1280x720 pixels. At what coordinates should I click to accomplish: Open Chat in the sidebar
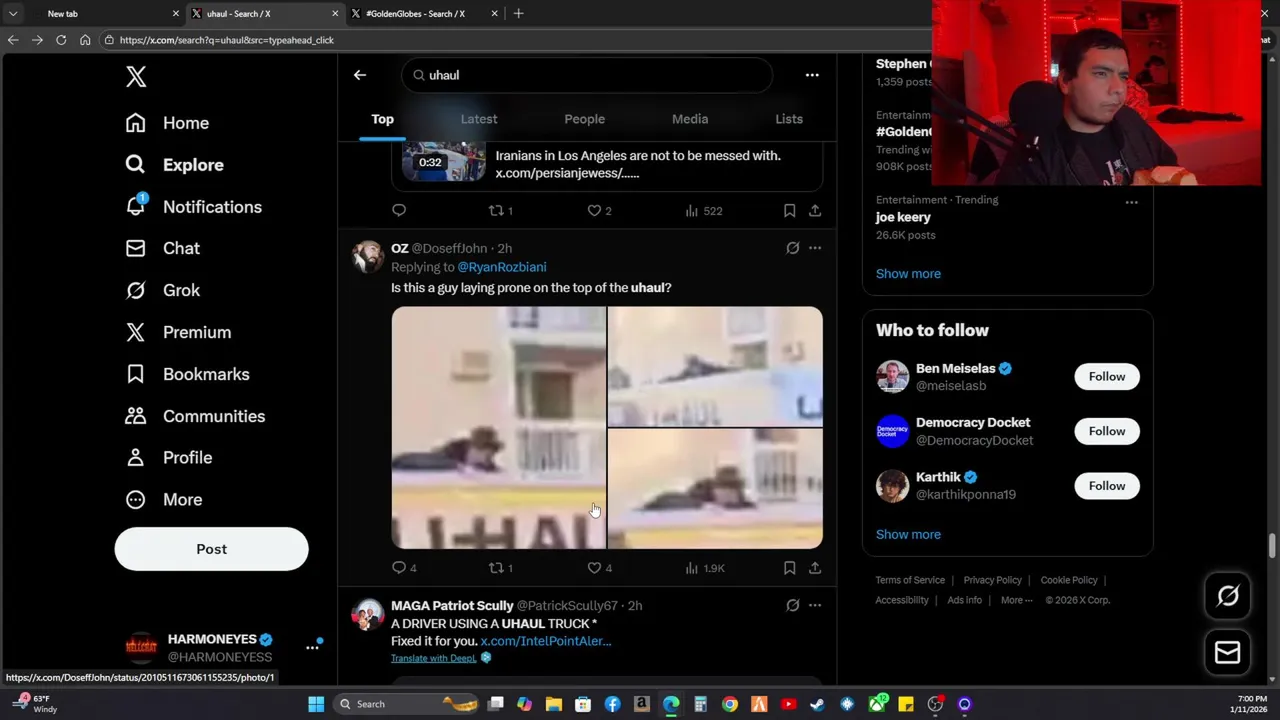click(162, 248)
